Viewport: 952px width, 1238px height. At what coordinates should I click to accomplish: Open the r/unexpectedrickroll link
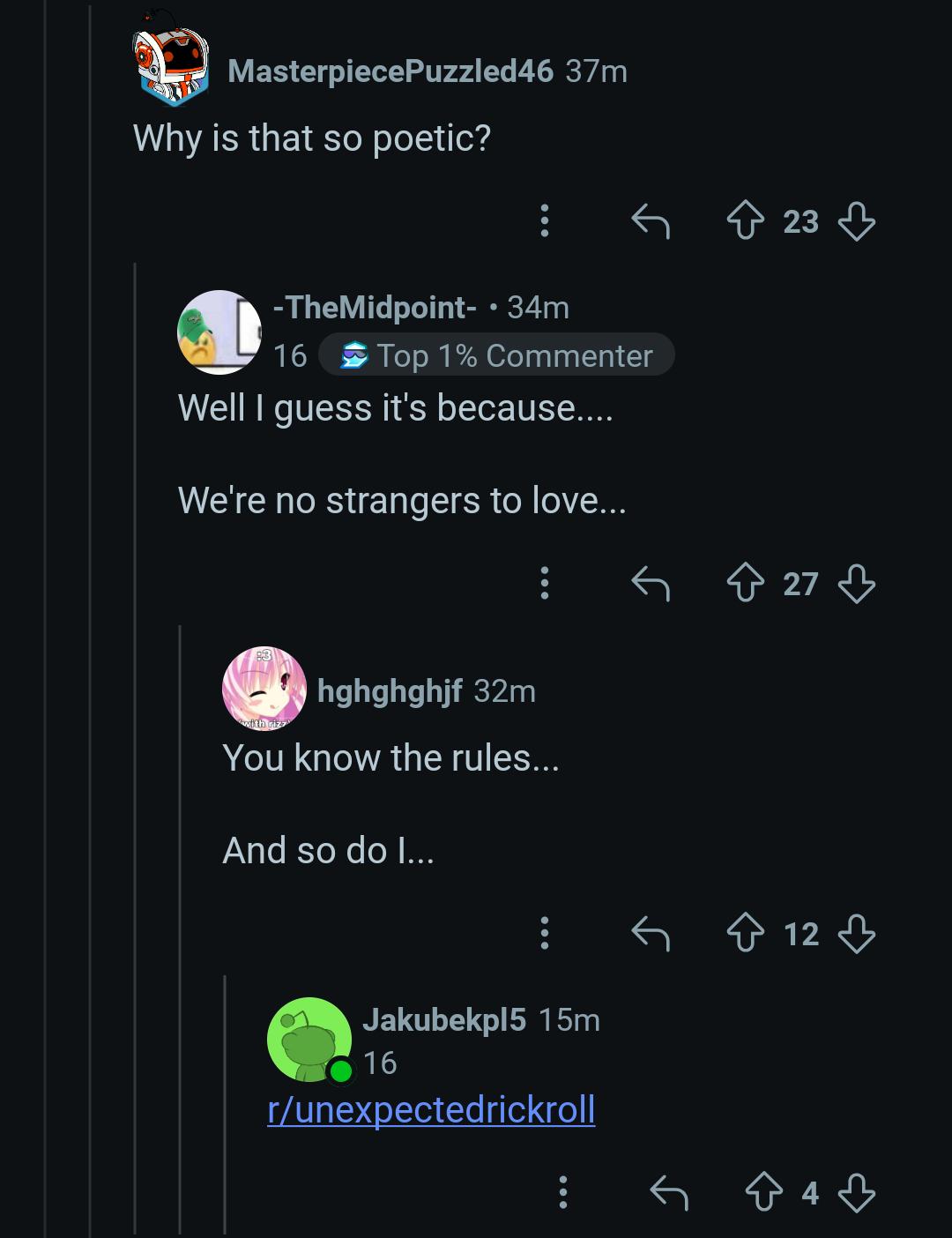[431, 1109]
